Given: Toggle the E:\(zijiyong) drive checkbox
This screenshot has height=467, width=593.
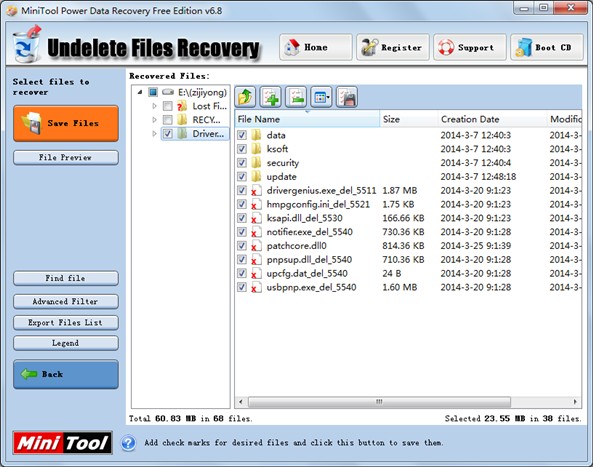Looking at the screenshot, I should point(153,92).
